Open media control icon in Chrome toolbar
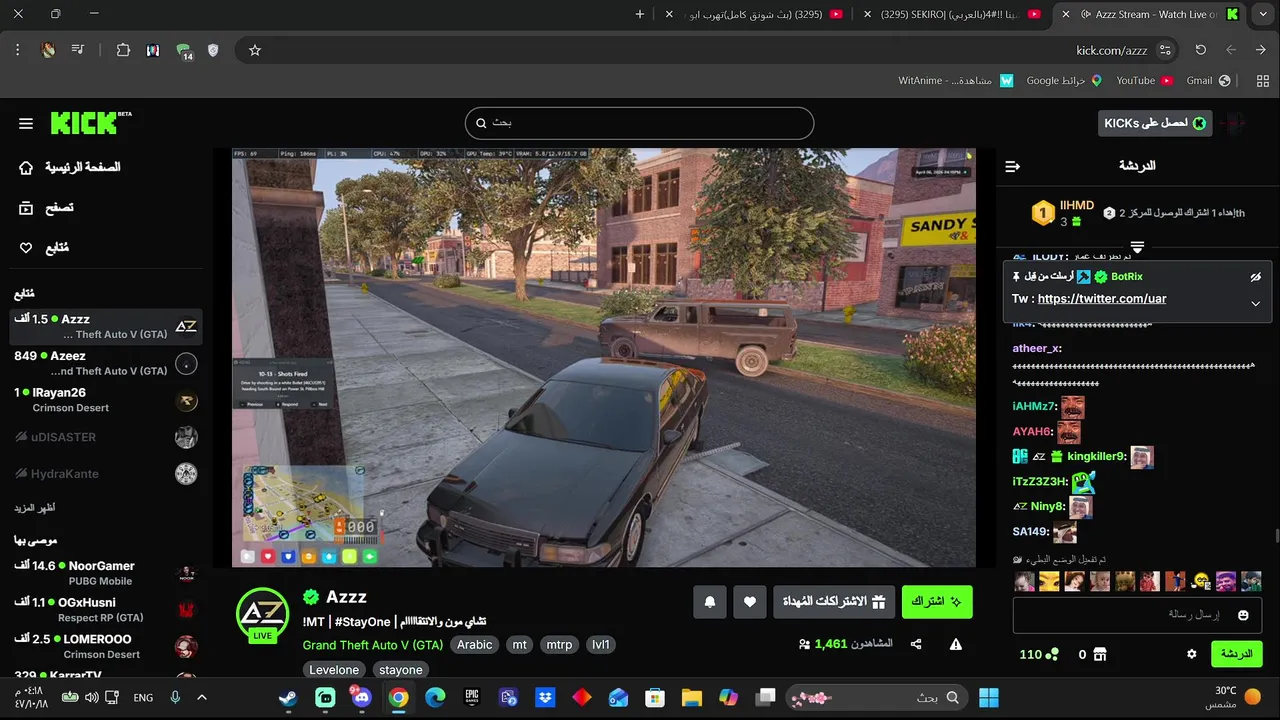Screen dimensions: 1280x720 coord(78,50)
